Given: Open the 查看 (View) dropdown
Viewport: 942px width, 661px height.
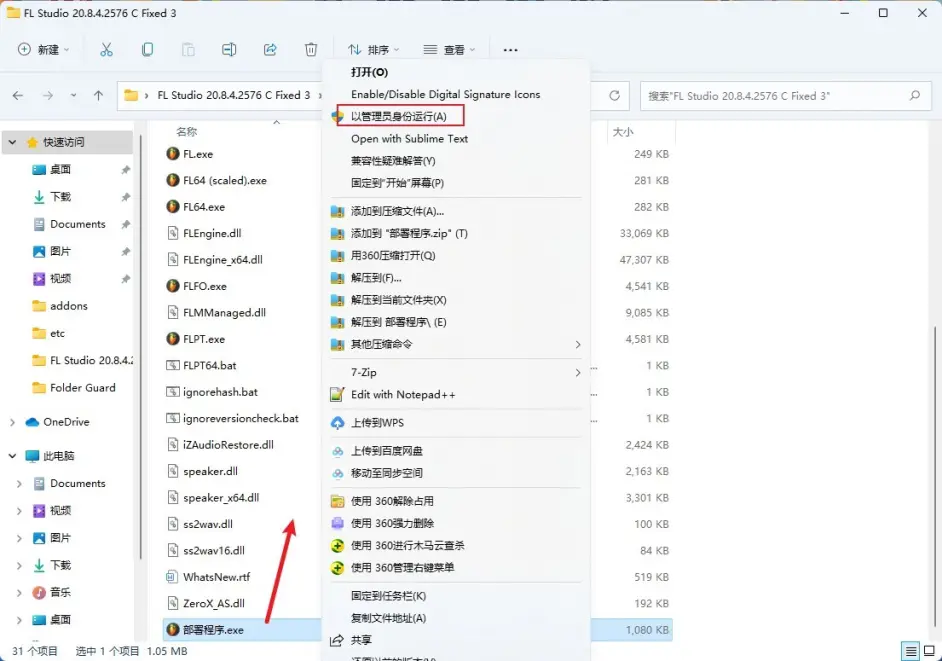Looking at the screenshot, I should [x=452, y=49].
